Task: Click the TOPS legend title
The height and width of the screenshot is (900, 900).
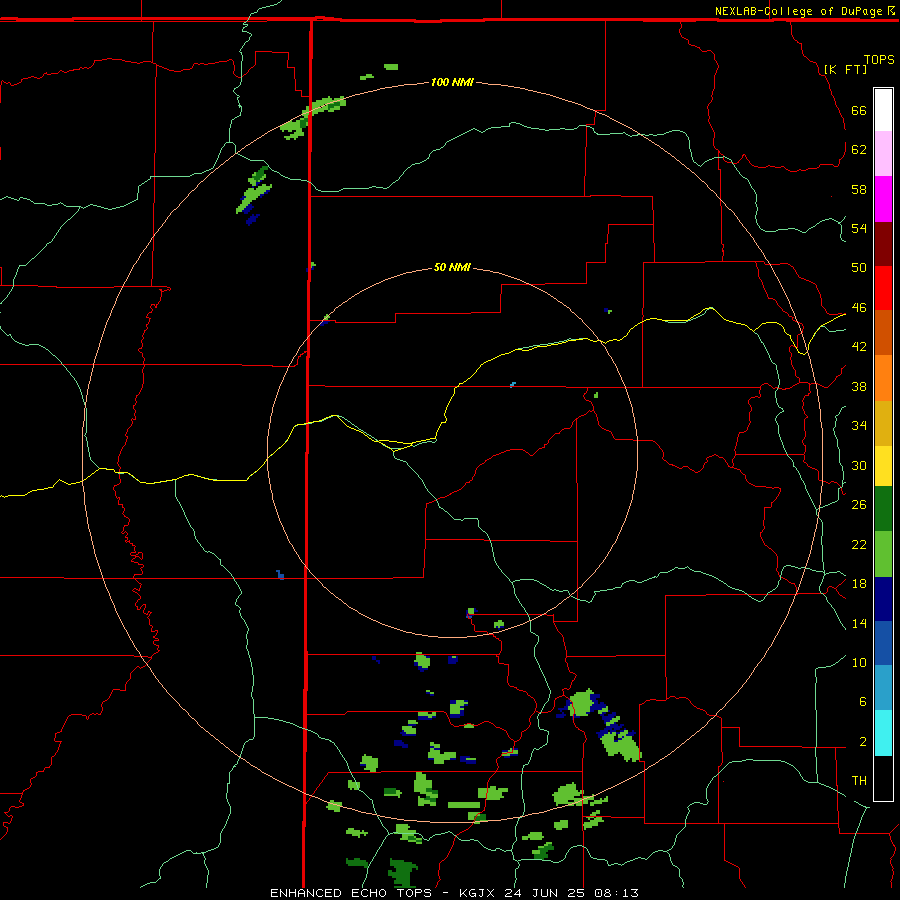Action: point(879,59)
